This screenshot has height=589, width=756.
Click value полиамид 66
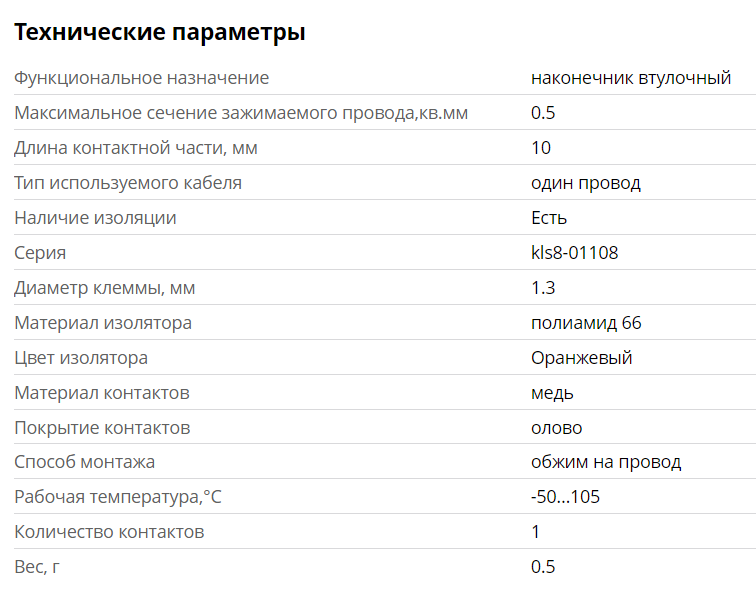586,323
